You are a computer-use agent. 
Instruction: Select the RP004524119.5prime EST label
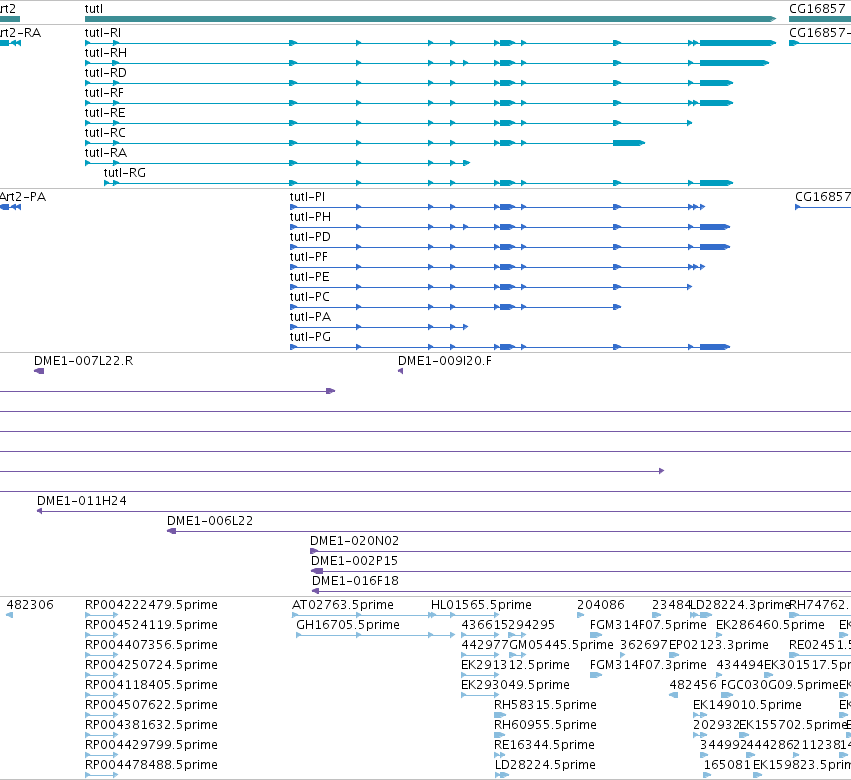tap(151, 625)
